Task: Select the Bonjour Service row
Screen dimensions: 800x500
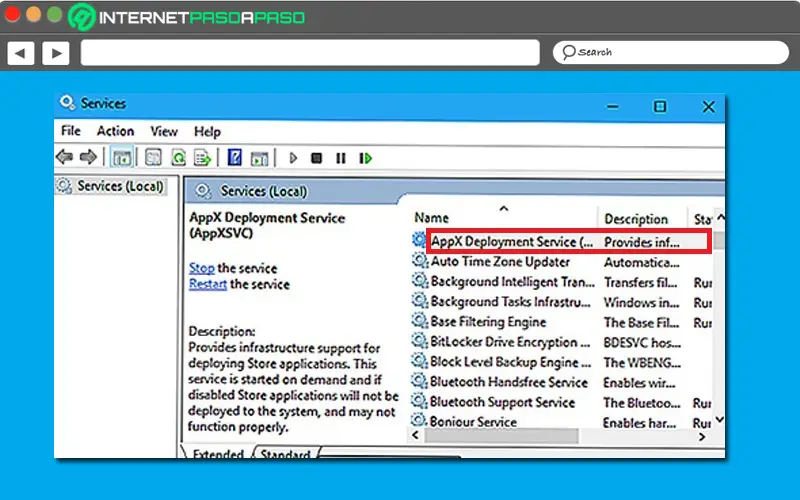Action: click(561, 421)
